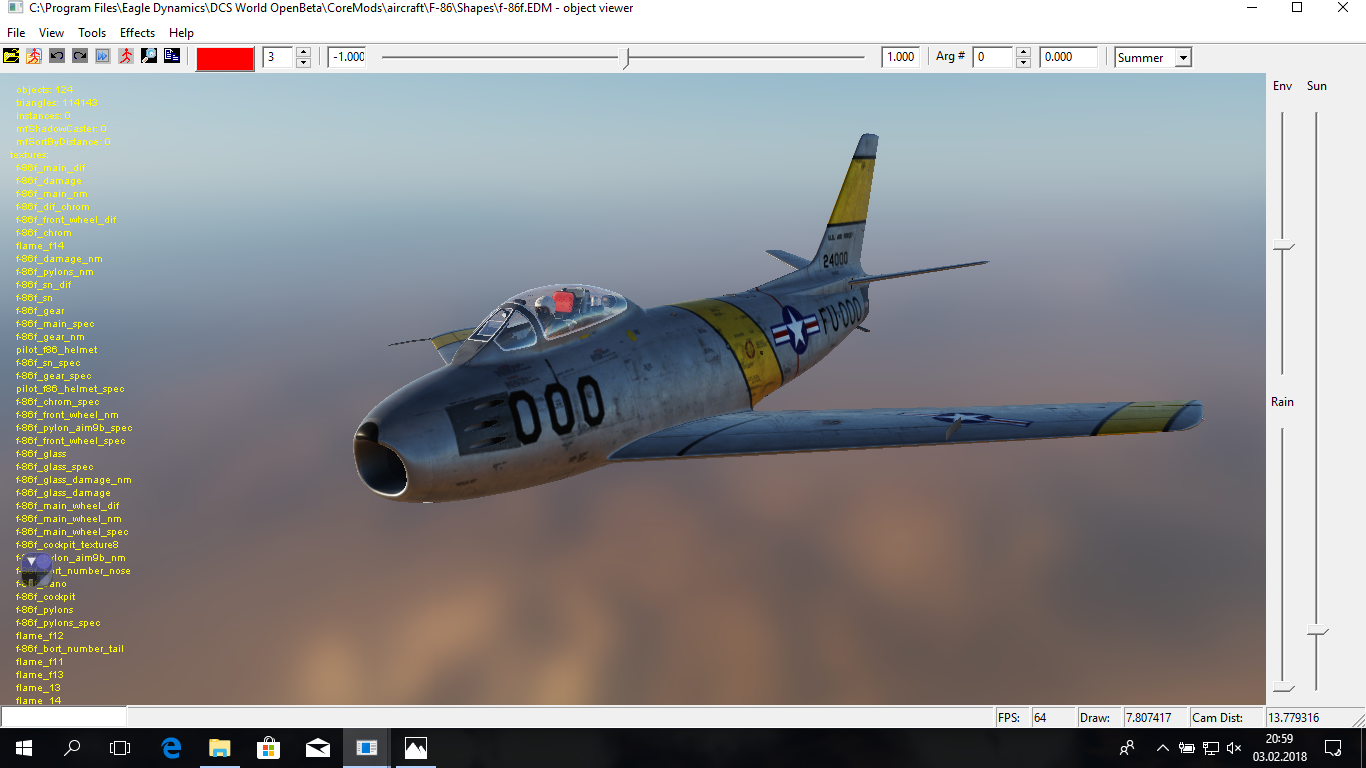
Task: Open the Effects menu
Action: click(137, 33)
